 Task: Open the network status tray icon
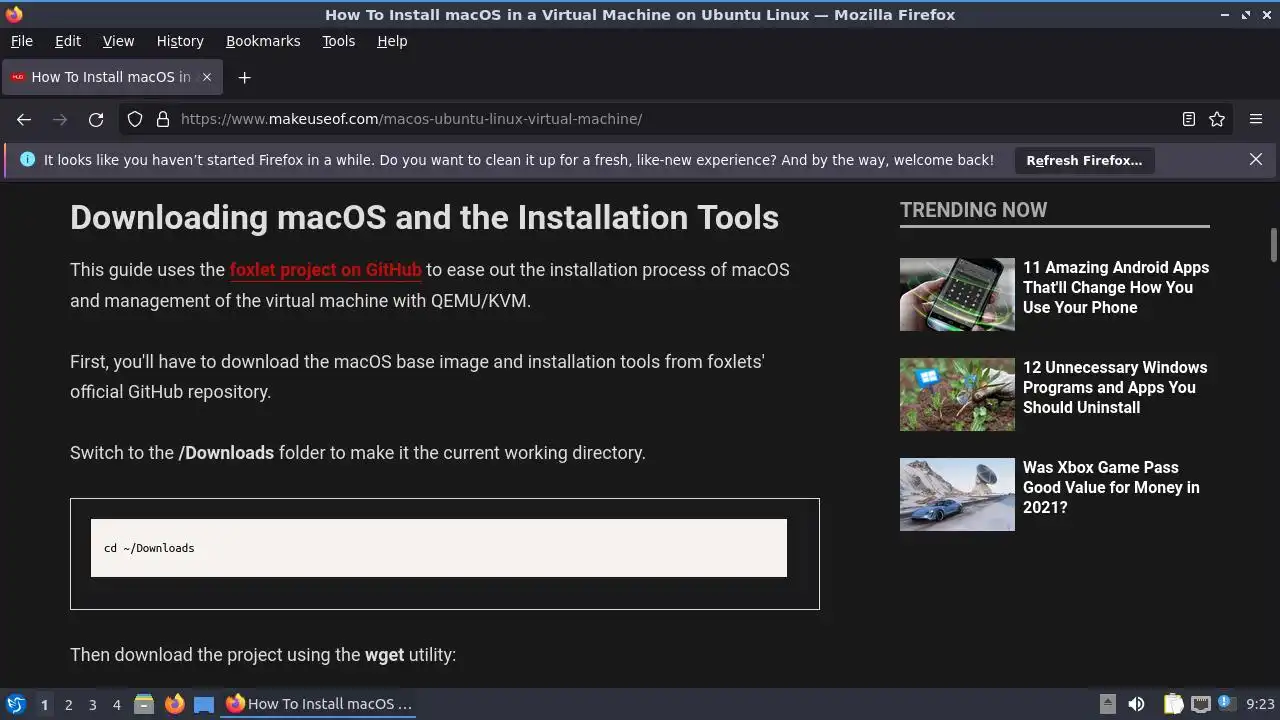1200,704
